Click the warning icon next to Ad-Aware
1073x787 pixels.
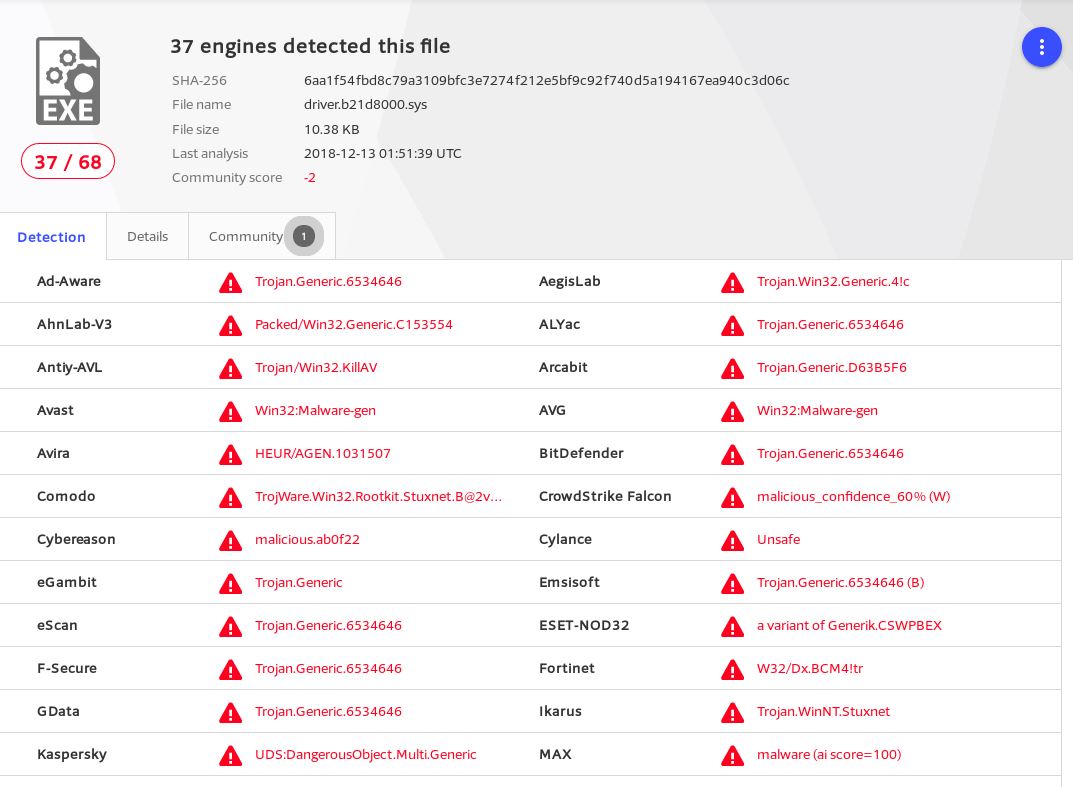coord(230,283)
